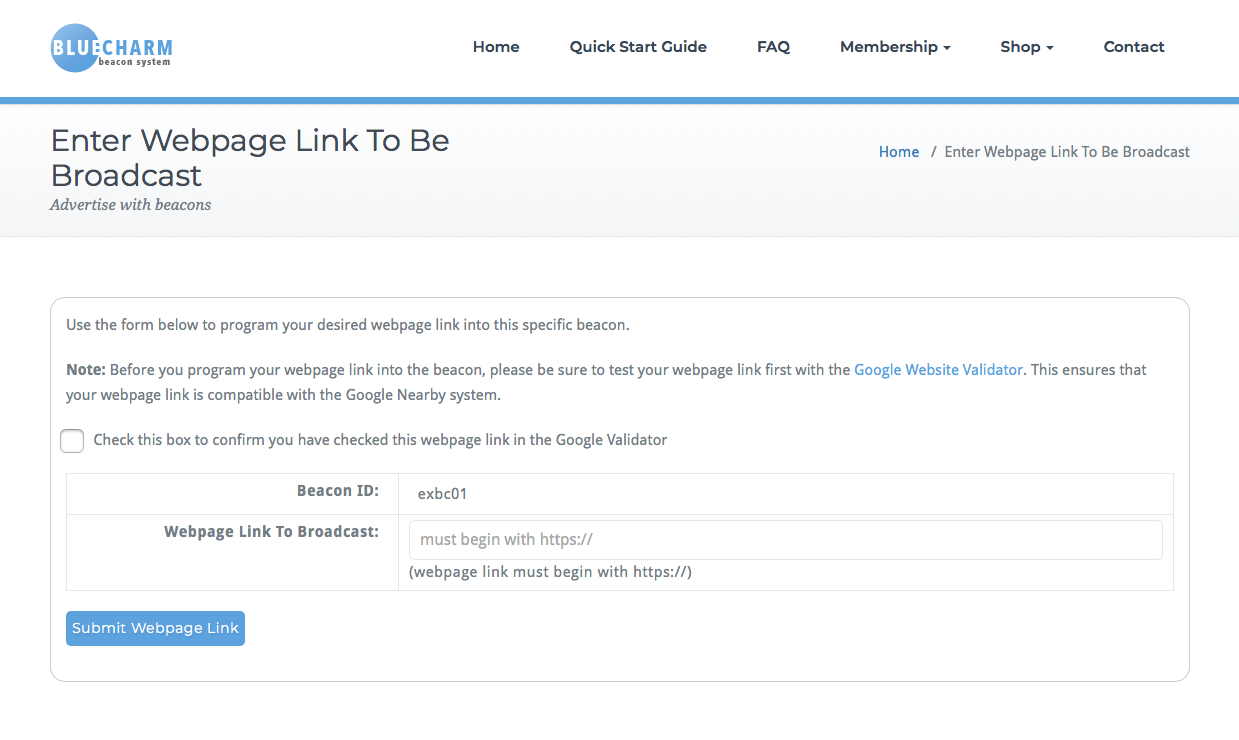Click the Submit Webpage Link button
The image size is (1239, 740).
155,628
